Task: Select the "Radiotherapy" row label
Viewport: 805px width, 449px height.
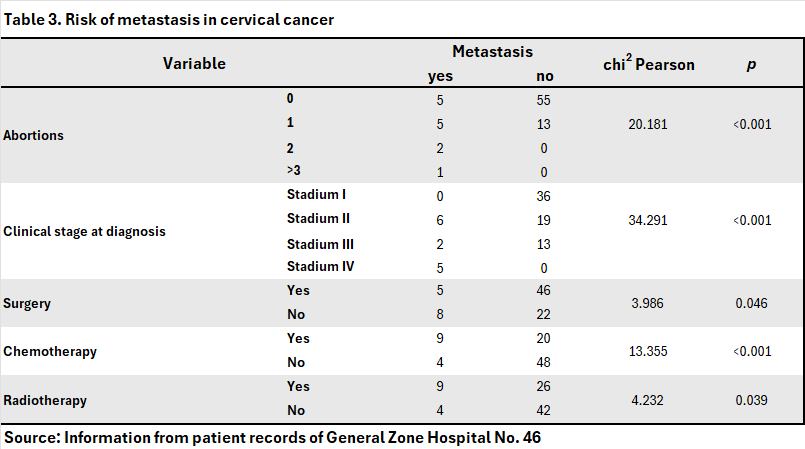Action: (45, 400)
